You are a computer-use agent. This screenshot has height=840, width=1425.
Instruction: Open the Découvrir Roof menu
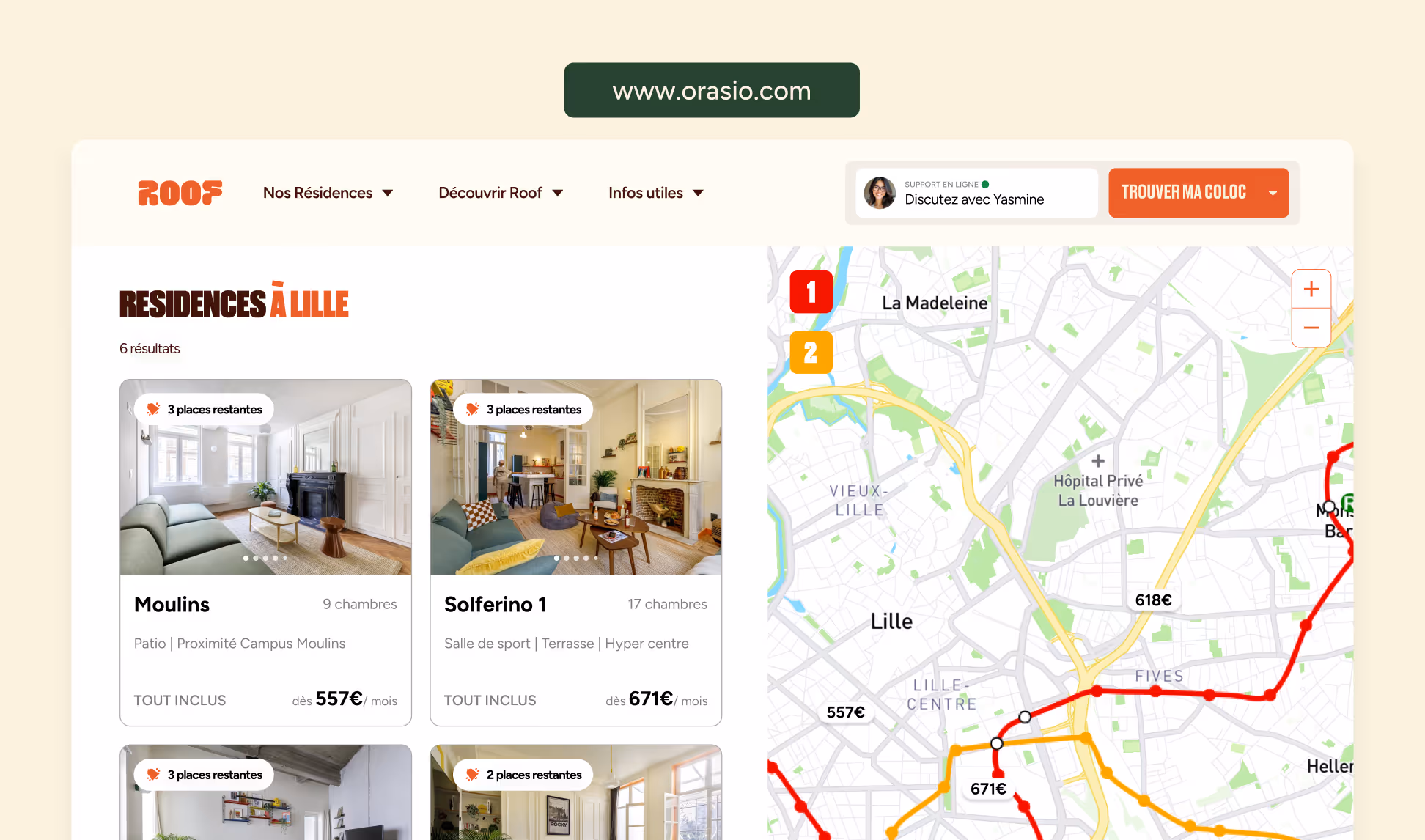pyautogui.click(x=500, y=193)
